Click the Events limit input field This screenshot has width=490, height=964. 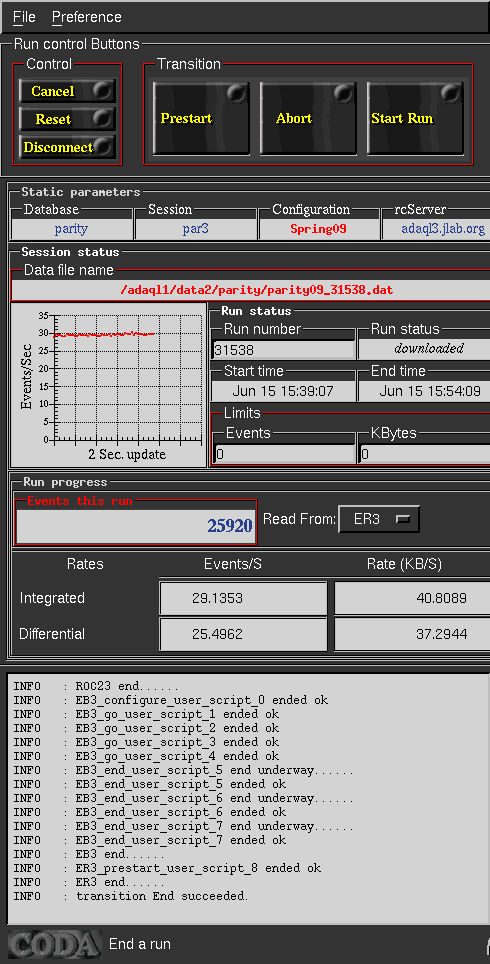pos(284,454)
